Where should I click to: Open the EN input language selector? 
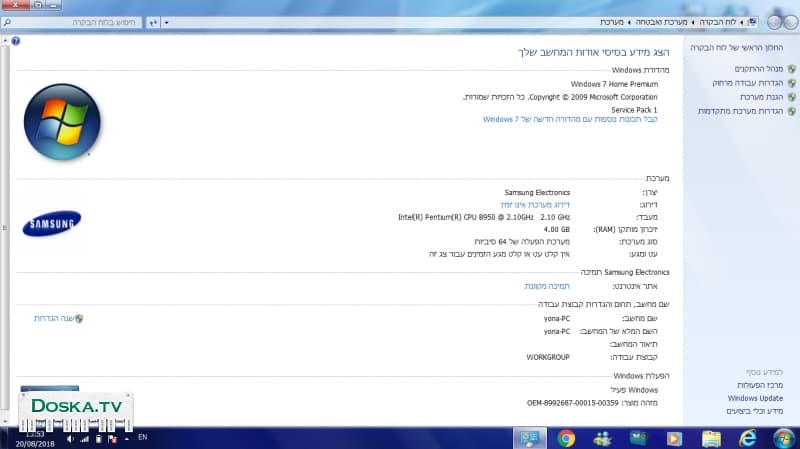pos(142,437)
